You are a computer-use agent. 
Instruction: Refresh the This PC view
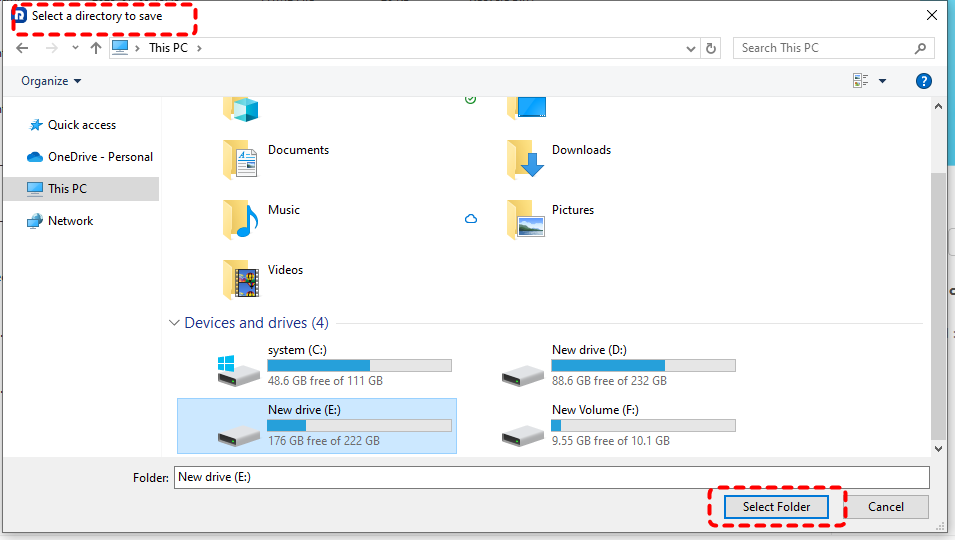tap(711, 49)
